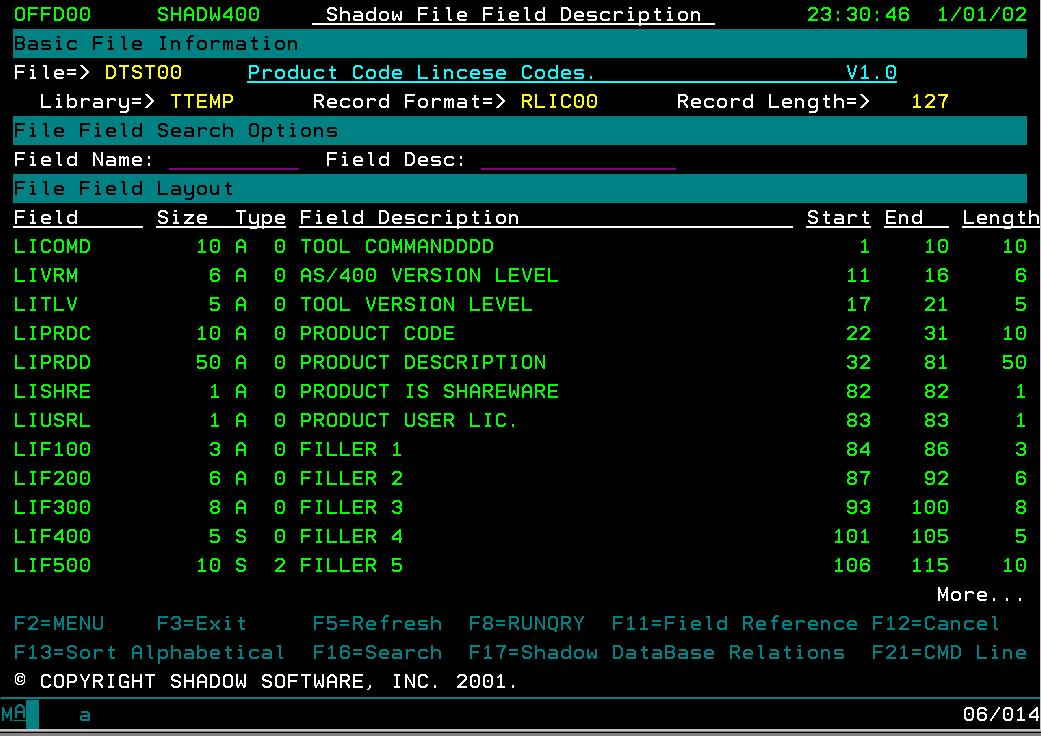Select the LIF300 field row
This screenshot has width=1041, height=736.
pyautogui.click(x=520, y=508)
